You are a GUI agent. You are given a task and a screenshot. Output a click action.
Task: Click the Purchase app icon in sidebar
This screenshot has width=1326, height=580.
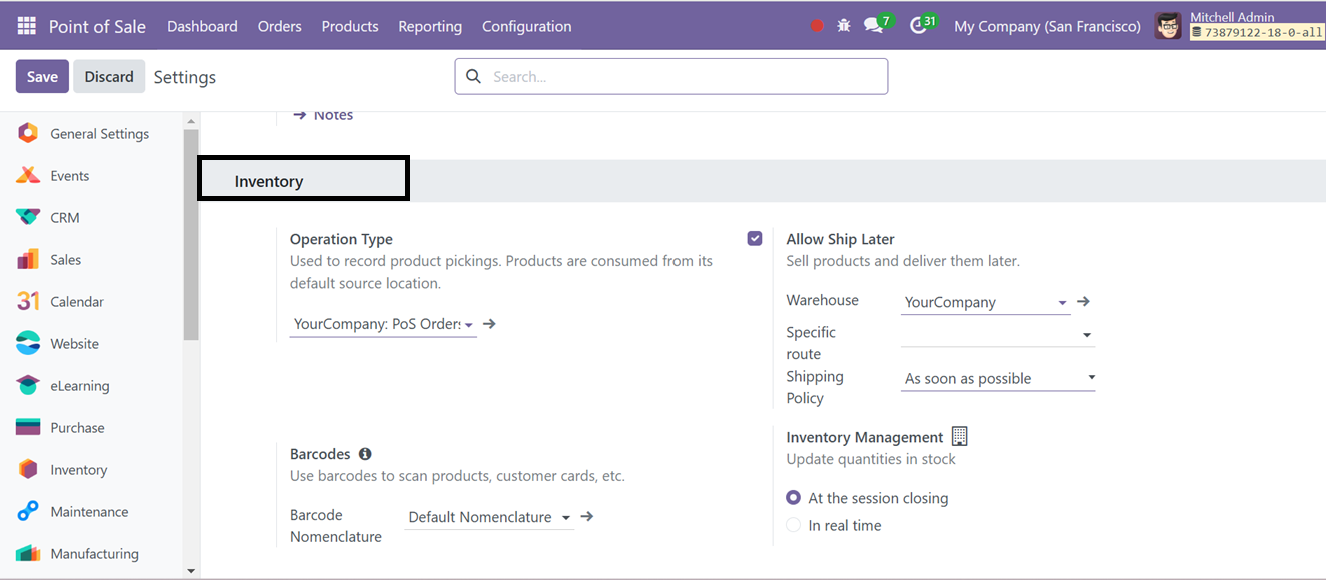click(x=28, y=427)
